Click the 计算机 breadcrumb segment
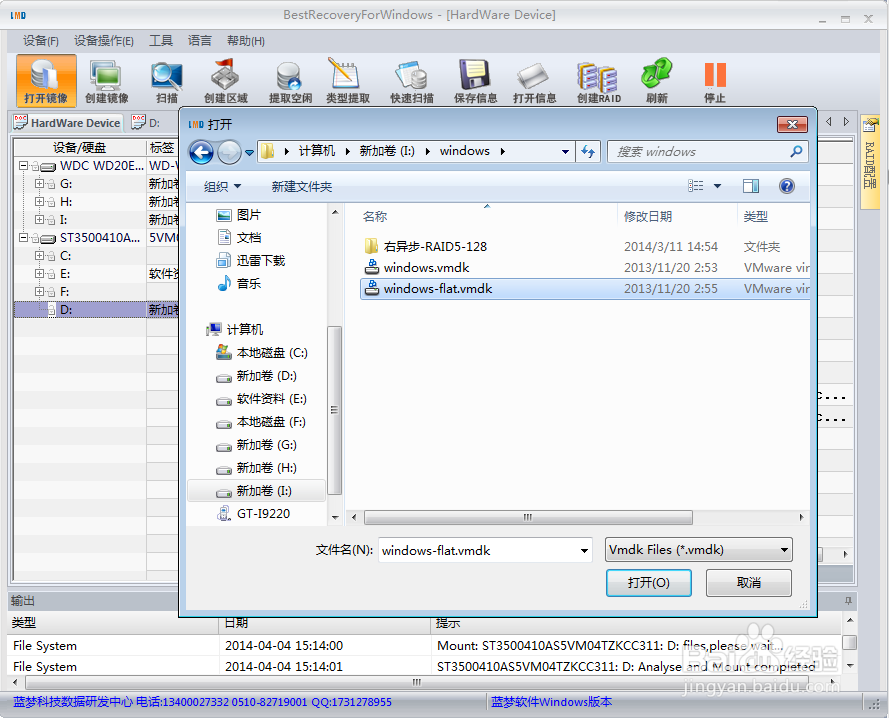 pos(316,151)
